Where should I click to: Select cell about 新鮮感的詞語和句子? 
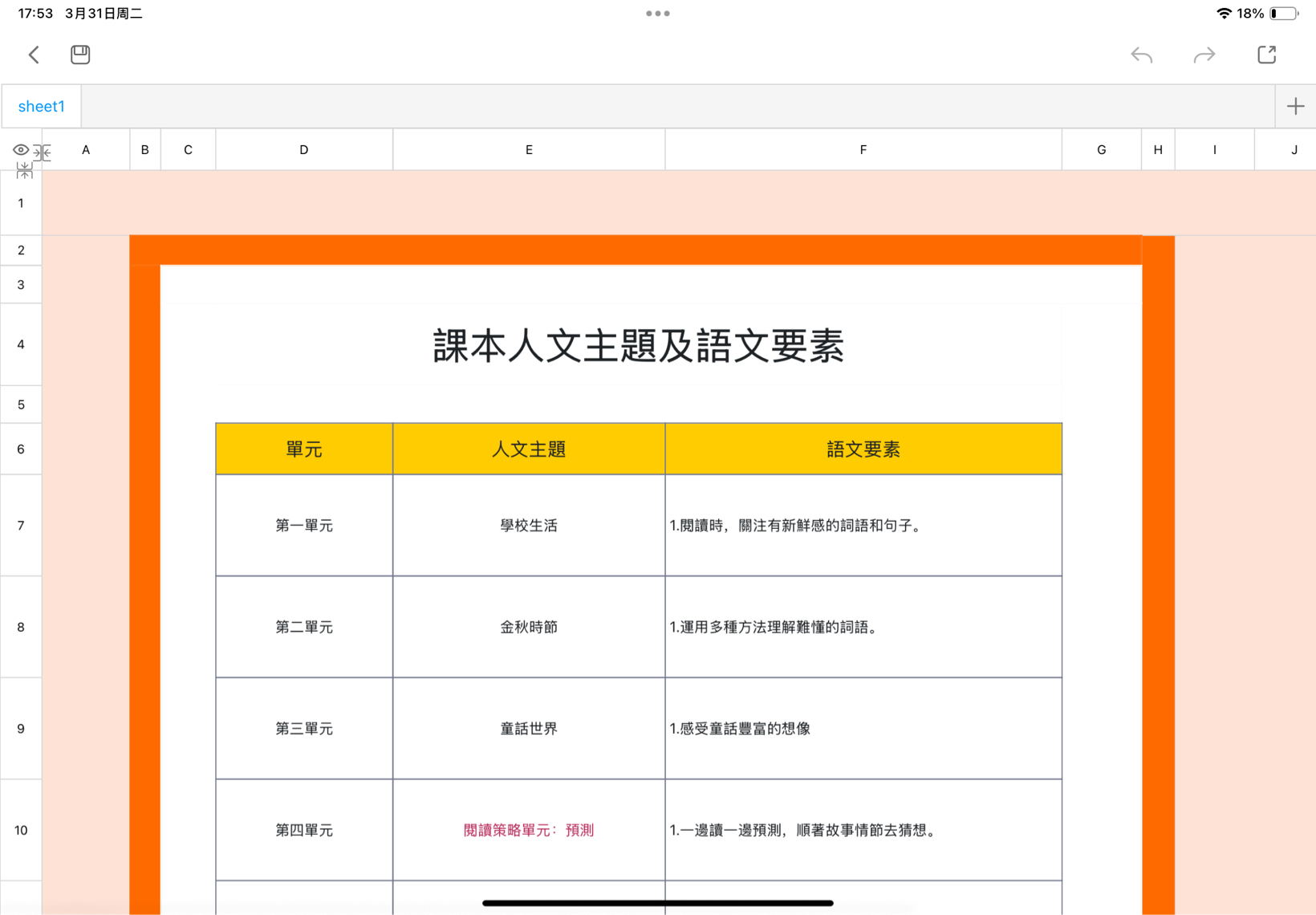(x=863, y=525)
